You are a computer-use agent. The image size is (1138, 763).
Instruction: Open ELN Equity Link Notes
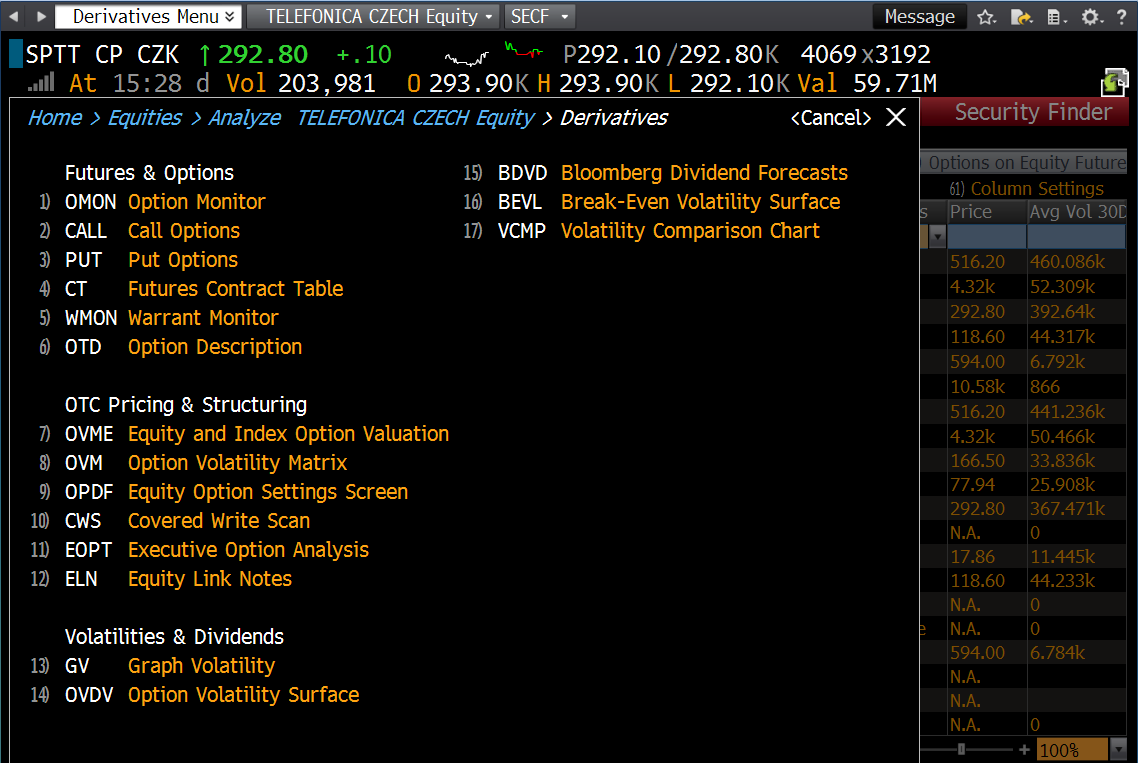(x=179, y=579)
